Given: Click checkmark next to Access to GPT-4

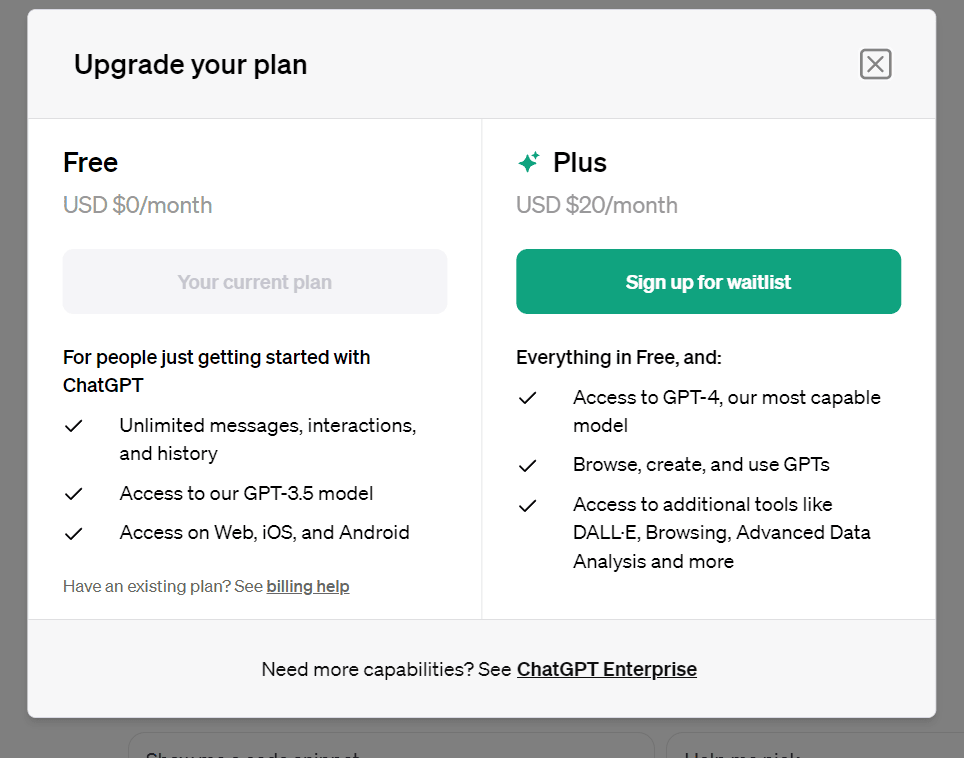Looking at the screenshot, I should (527, 398).
